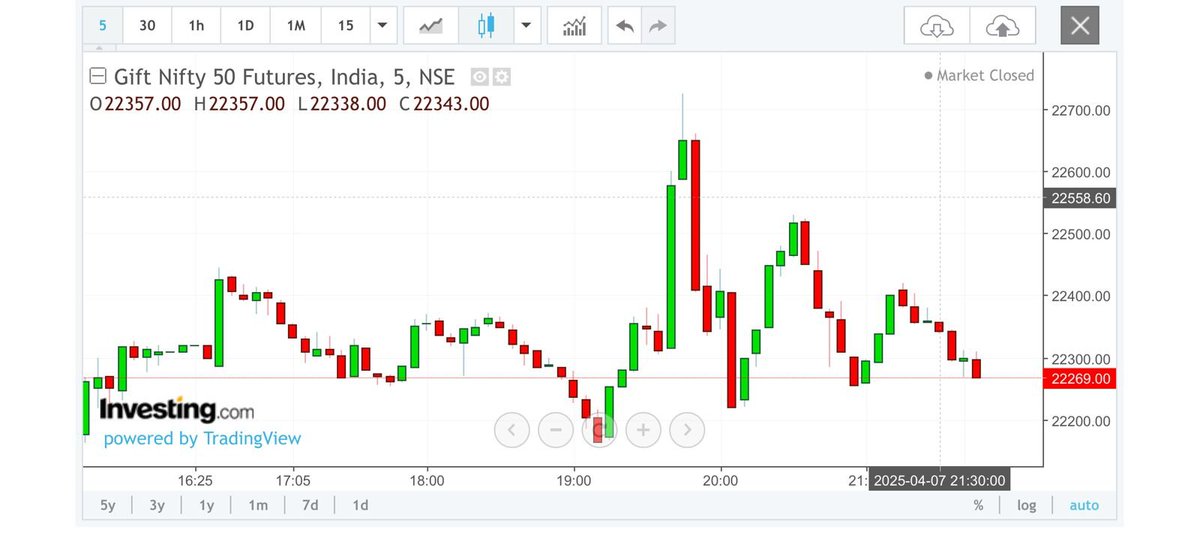The height and width of the screenshot is (554, 1200).
Task: Click the 19:00 time axis label
Action: tap(574, 480)
